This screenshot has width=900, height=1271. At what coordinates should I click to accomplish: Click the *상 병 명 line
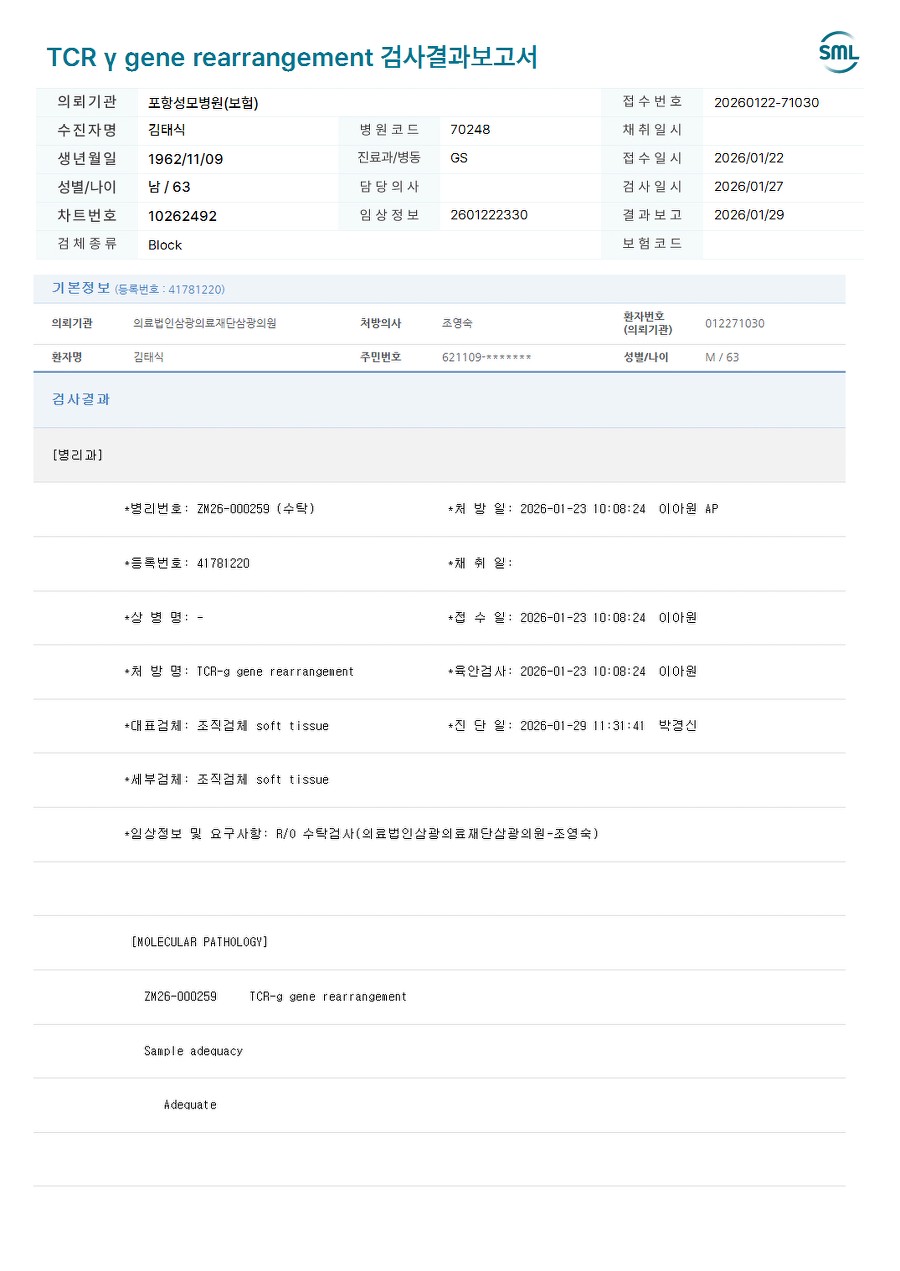click(x=163, y=617)
